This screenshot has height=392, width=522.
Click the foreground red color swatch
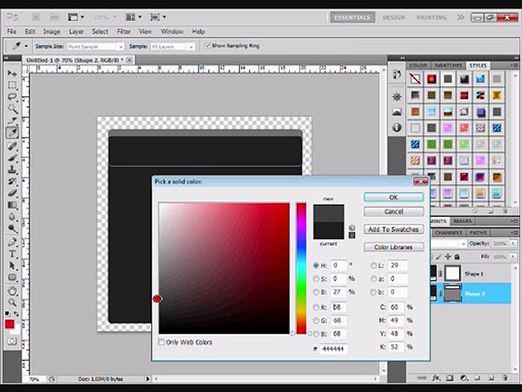(x=10, y=324)
